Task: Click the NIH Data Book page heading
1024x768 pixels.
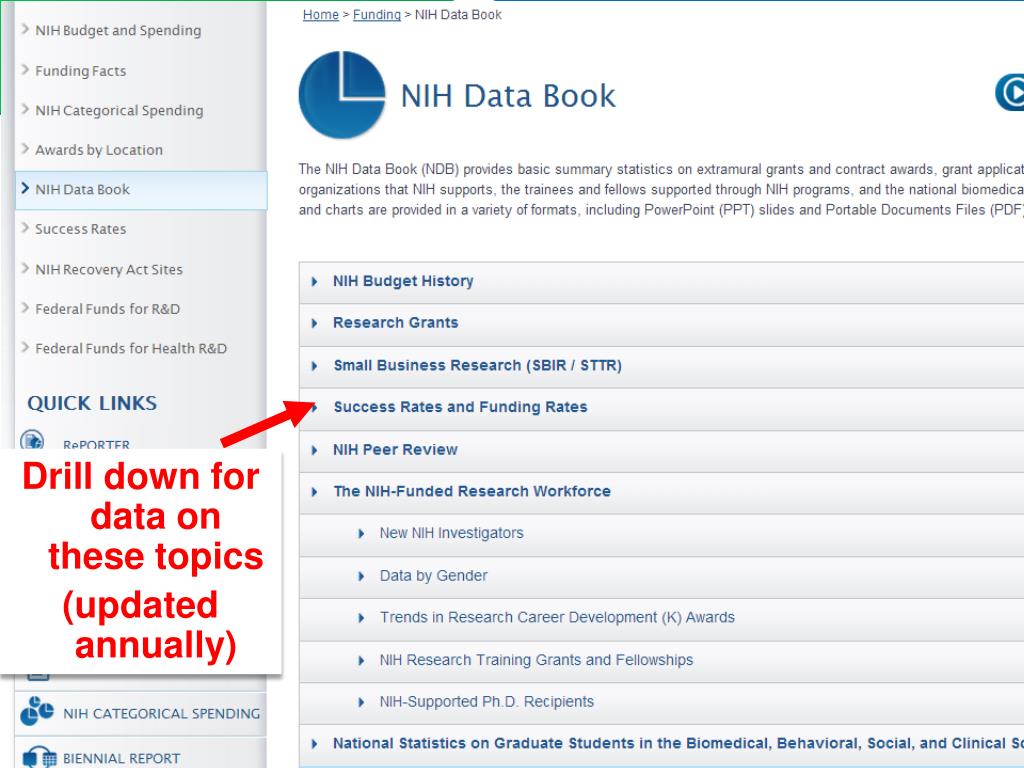Action: tap(507, 96)
